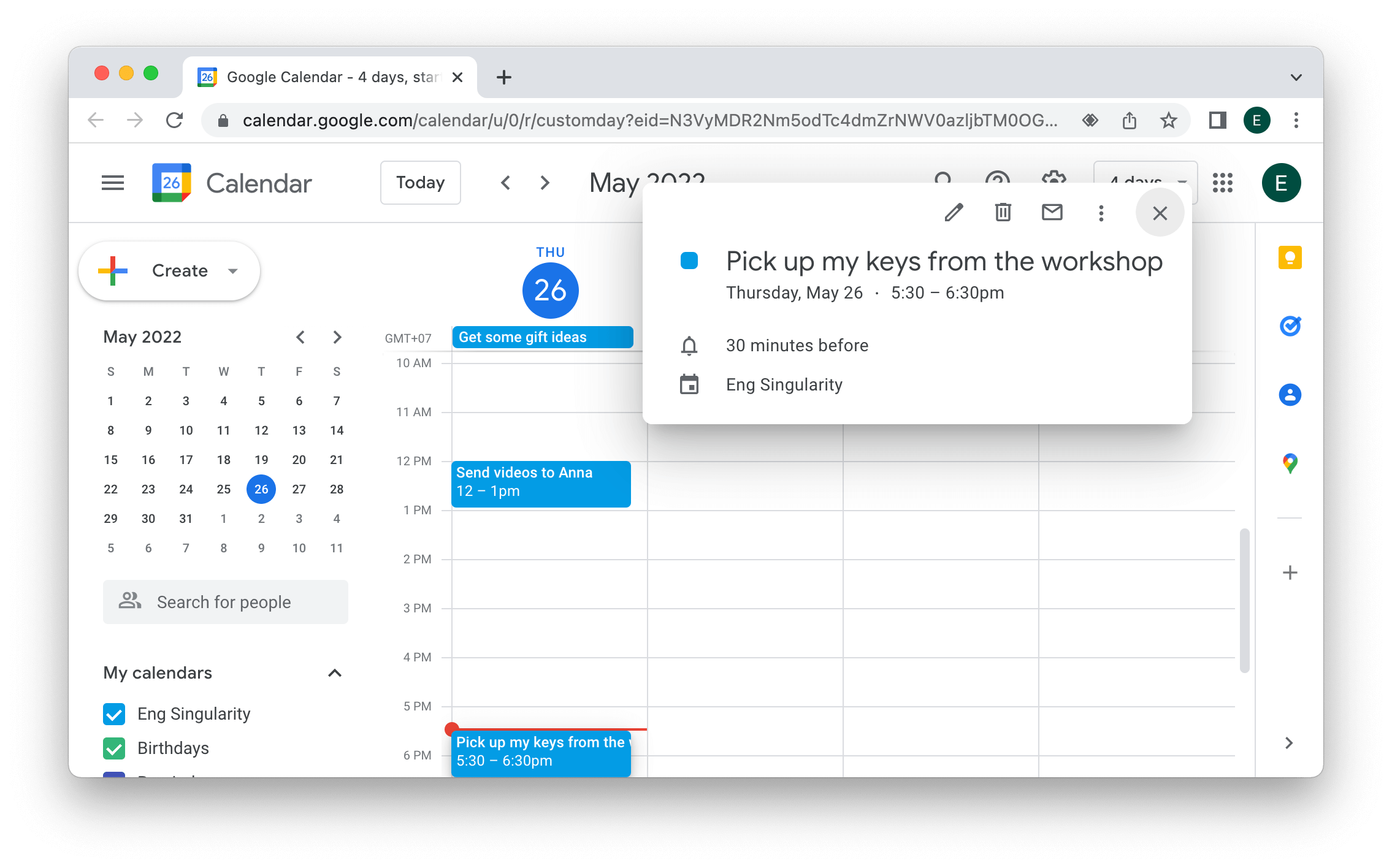Show previous month in mini calendar
Viewport: 1392px width, 868px height.
300,337
